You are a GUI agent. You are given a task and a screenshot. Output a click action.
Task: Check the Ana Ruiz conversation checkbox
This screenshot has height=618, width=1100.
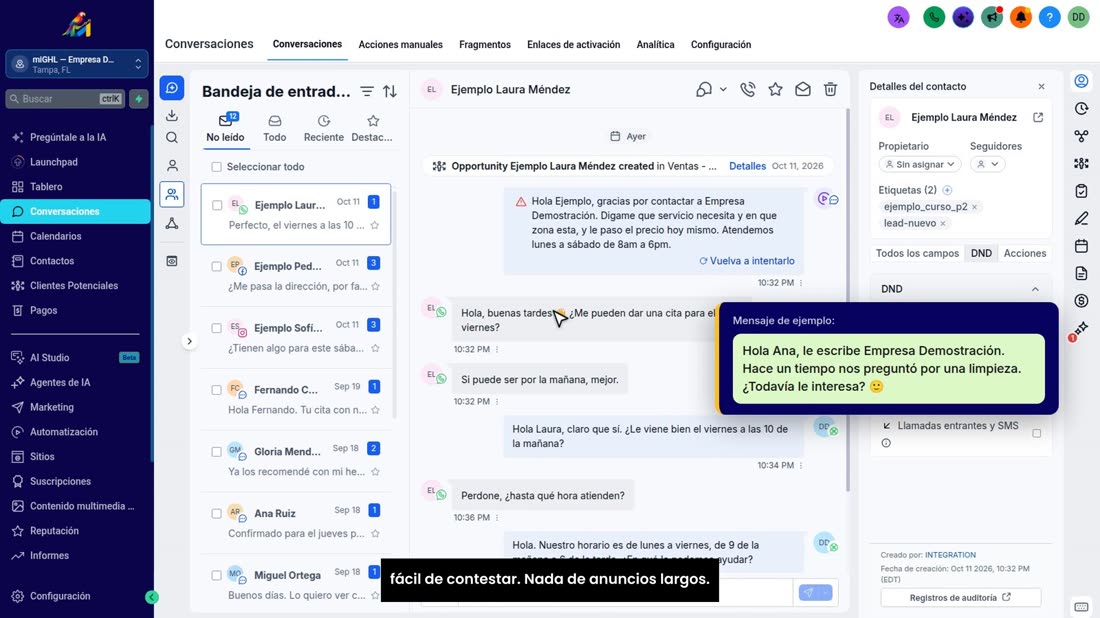pos(216,513)
